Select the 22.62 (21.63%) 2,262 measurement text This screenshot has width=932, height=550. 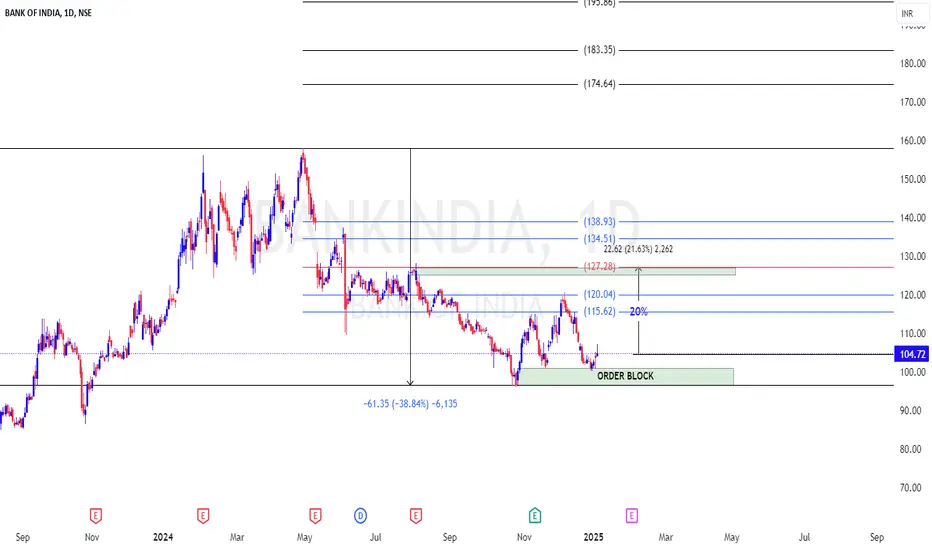638,249
